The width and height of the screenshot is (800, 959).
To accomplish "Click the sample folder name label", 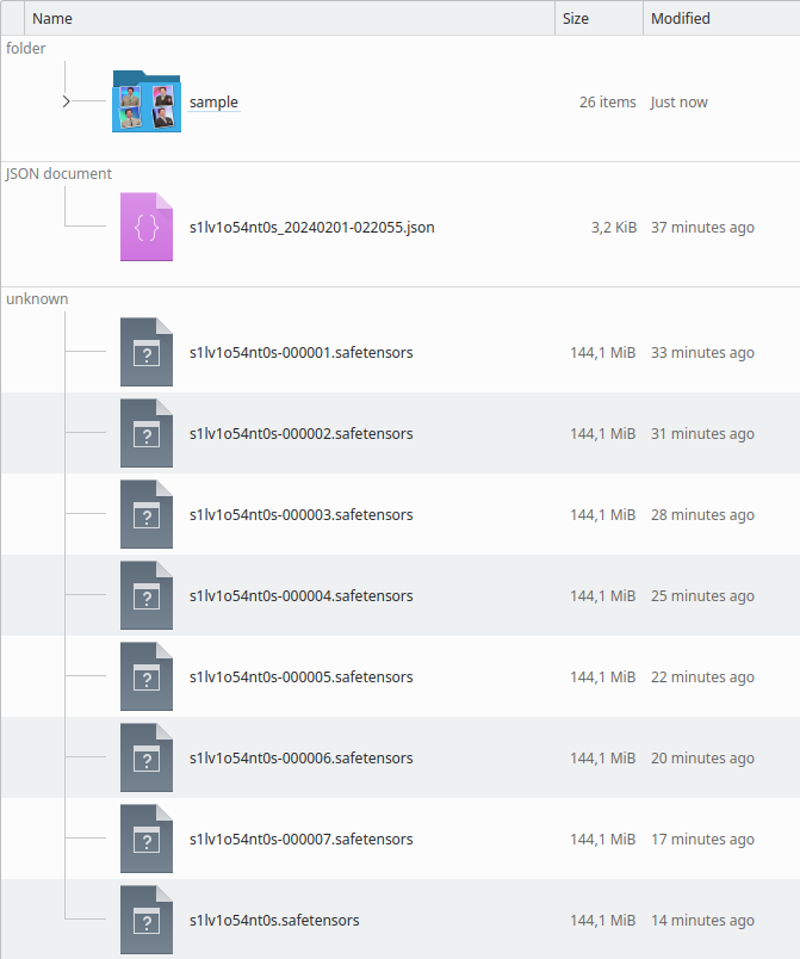I will [x=213, y=102].
